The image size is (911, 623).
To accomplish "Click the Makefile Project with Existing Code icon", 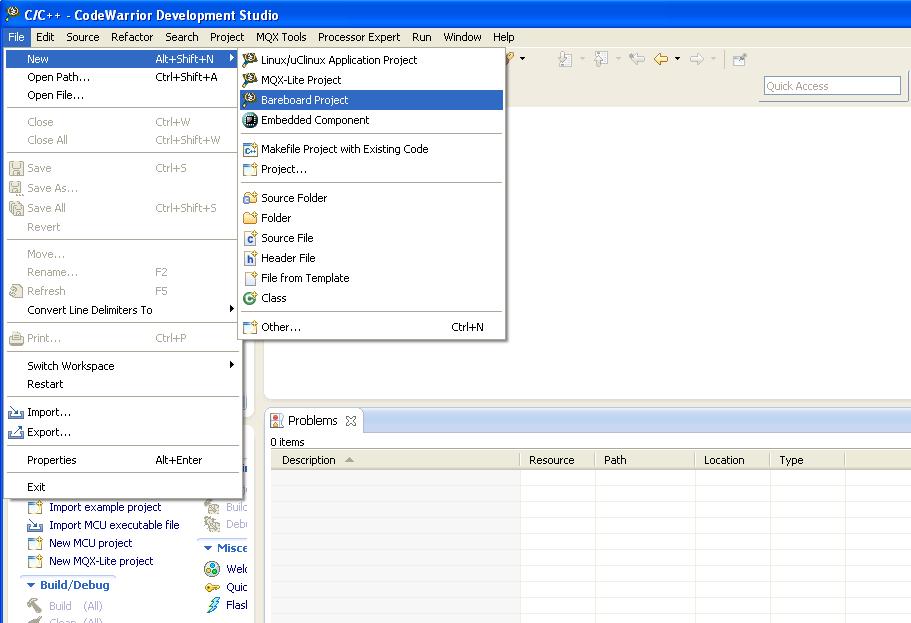I will (x=250, y=149).
